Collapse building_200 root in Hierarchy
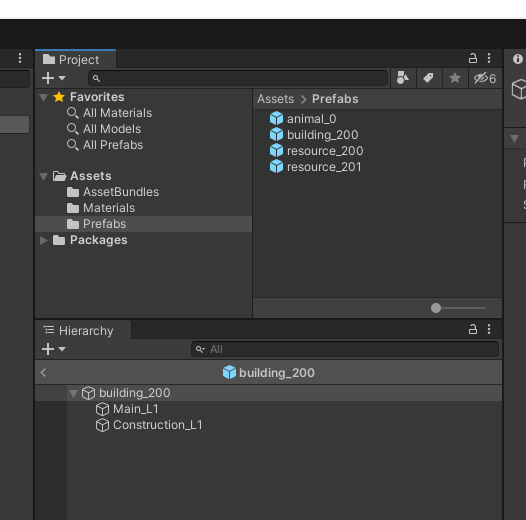This screenshot has height=520, width=526. (x=73, y=394)
